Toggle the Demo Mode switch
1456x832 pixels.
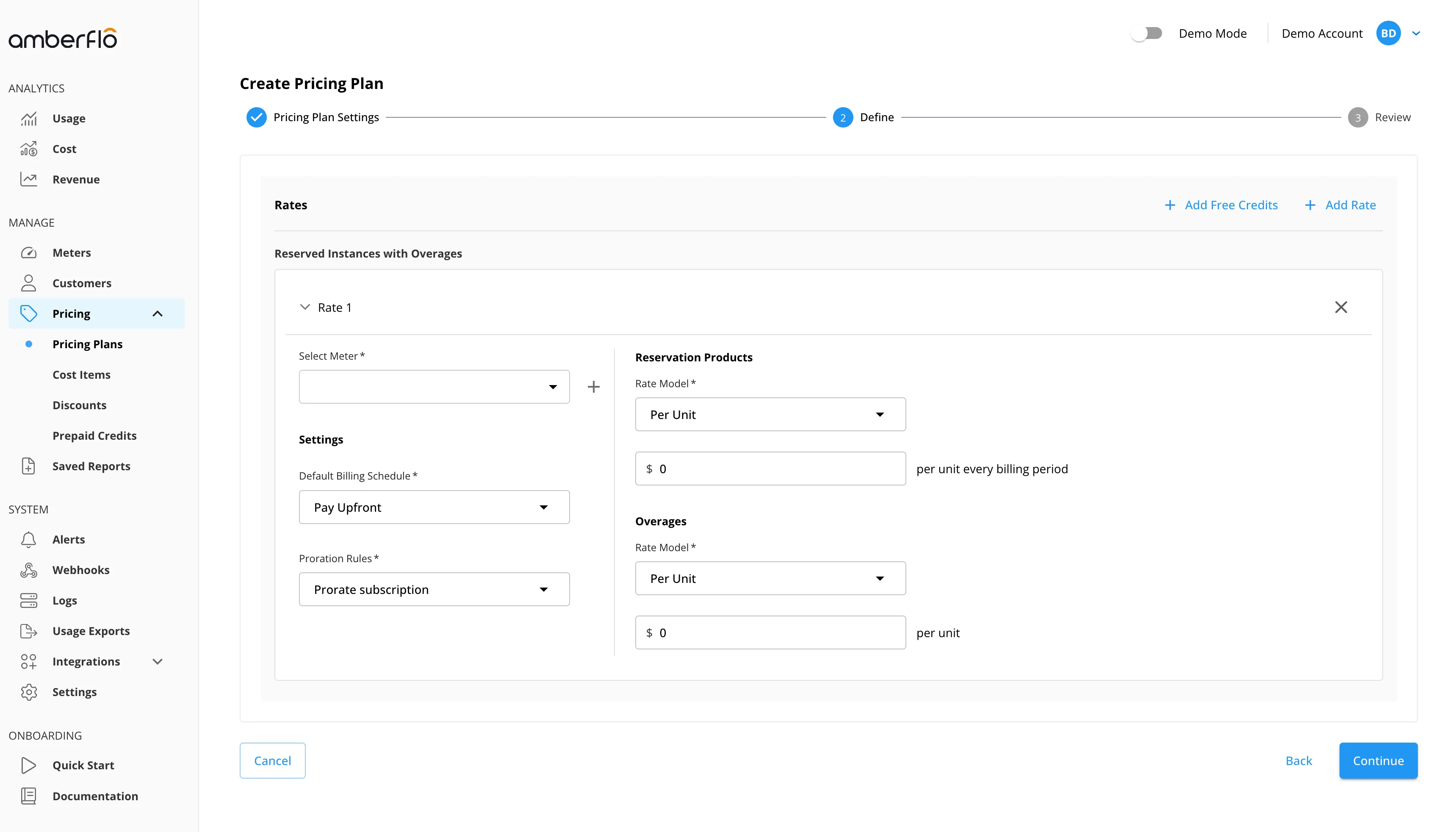(x=1147, y=33)
